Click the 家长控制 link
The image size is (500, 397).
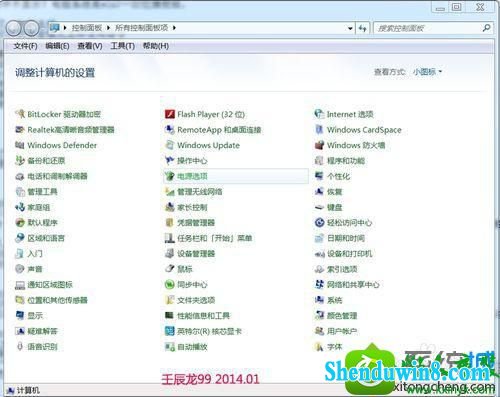192,207
